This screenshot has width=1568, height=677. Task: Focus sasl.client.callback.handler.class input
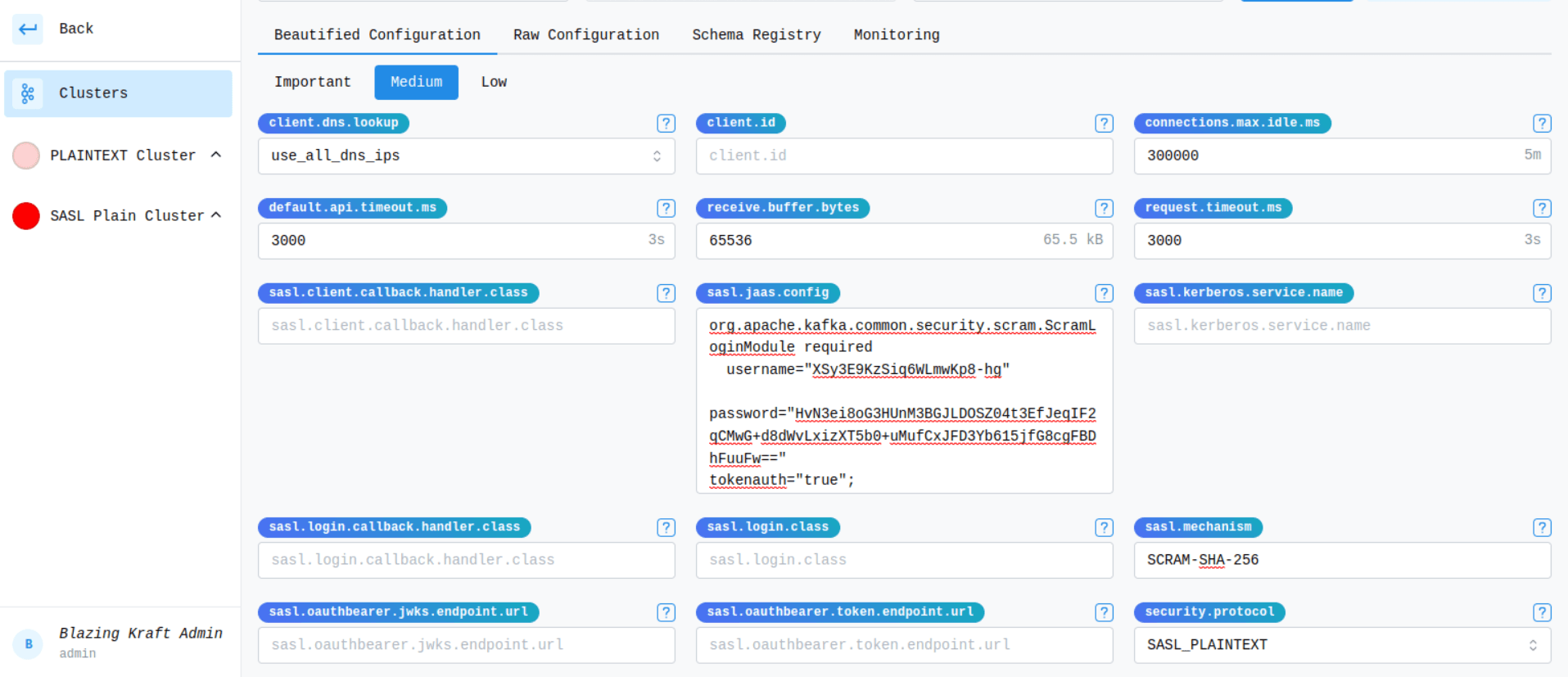click(467, 326)
